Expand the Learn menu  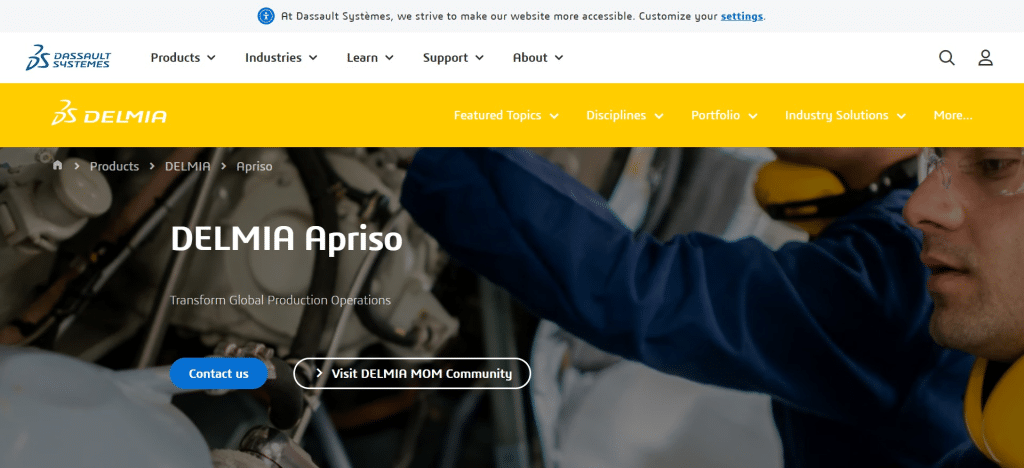point(370,57)
